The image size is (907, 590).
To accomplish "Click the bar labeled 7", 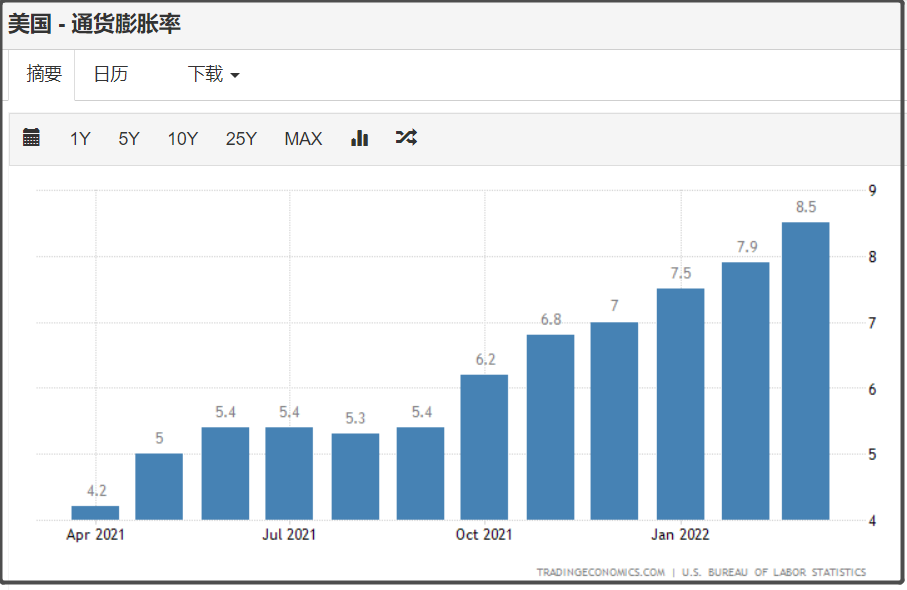I will click(614, 421).
